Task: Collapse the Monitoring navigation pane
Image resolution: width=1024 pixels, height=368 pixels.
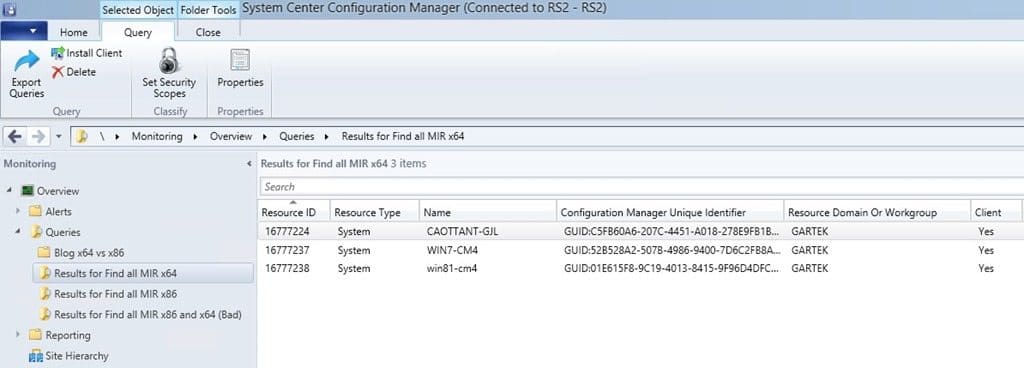Action: tap(249, 164)
